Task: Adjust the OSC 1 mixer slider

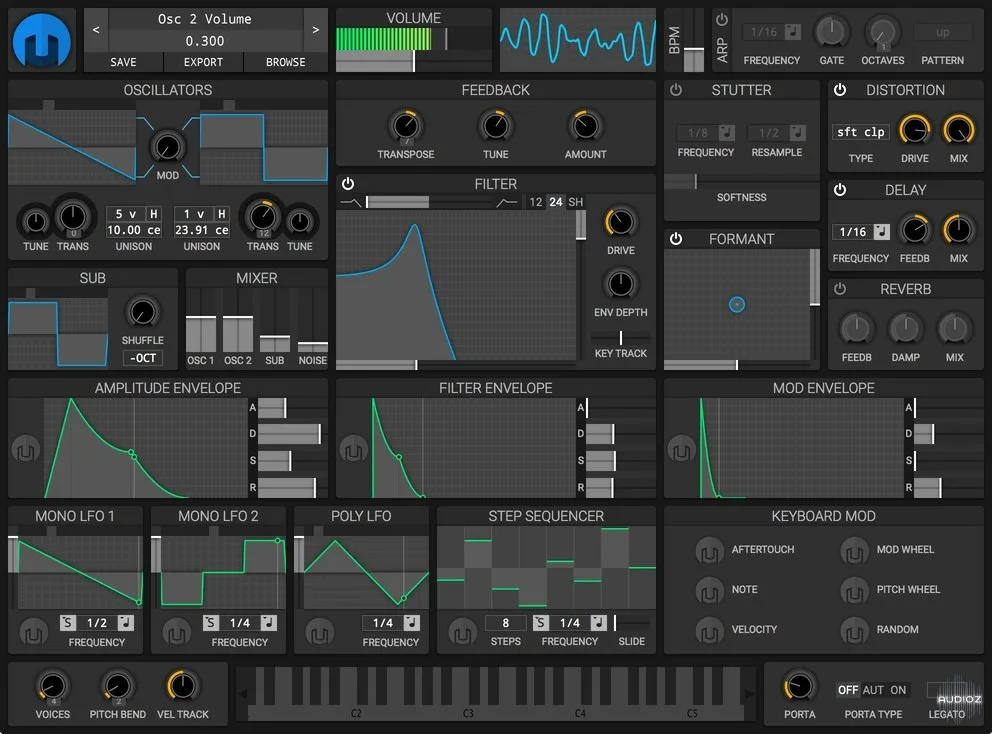Action: click(201, 321)
